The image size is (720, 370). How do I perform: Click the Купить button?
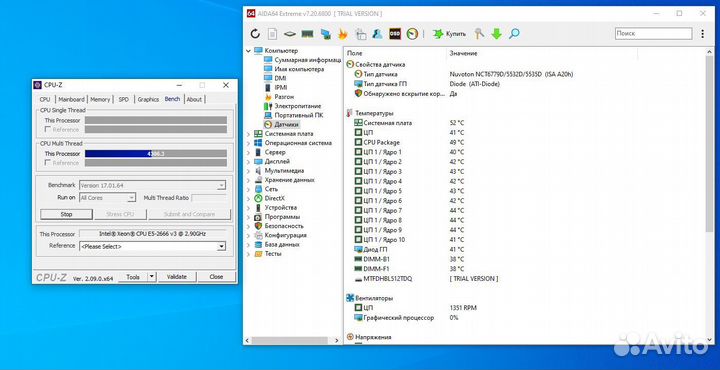[x=450, y=34]
